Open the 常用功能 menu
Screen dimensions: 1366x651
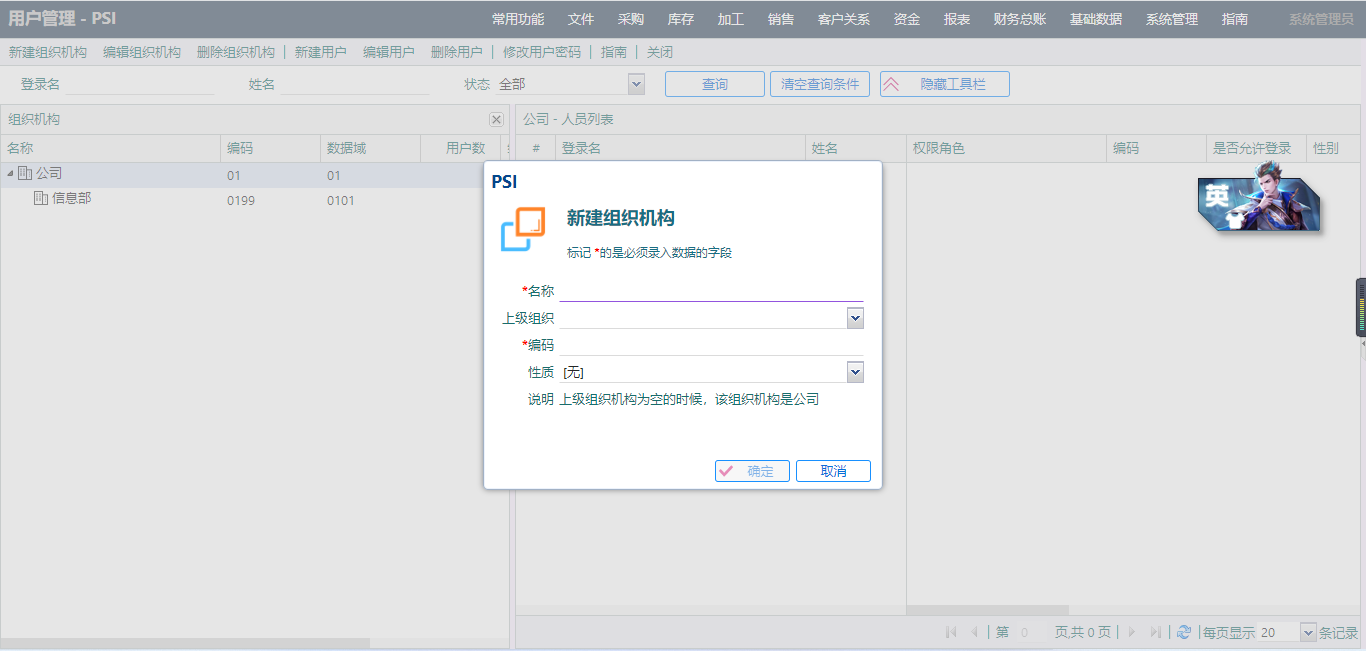(x=518, y=19)
